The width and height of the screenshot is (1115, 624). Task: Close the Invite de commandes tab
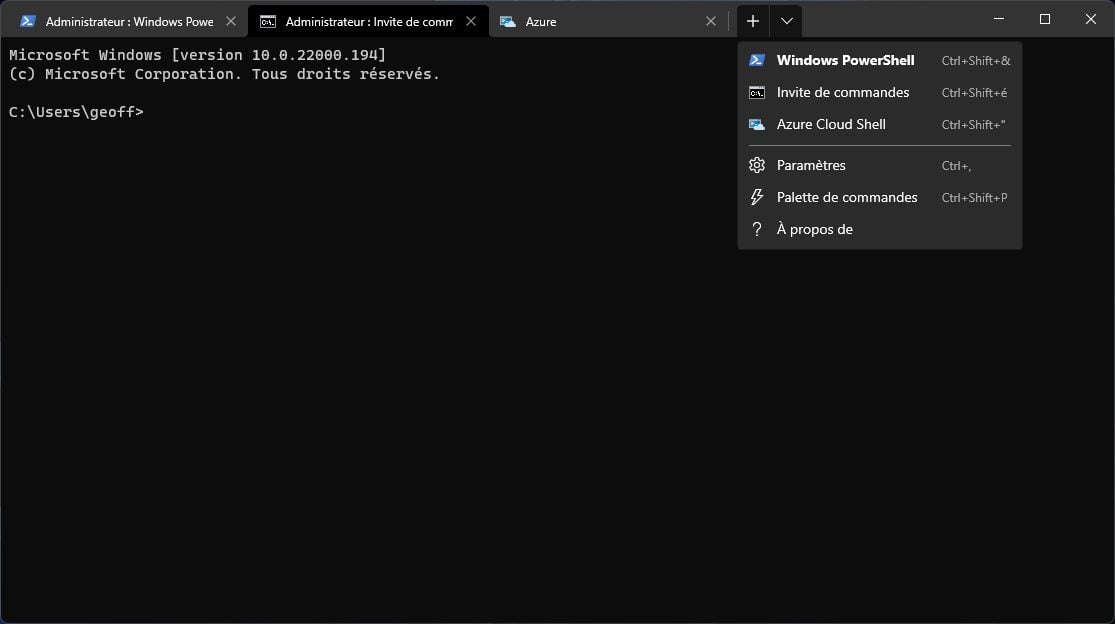pyautogui.click(x=471, y=21)
